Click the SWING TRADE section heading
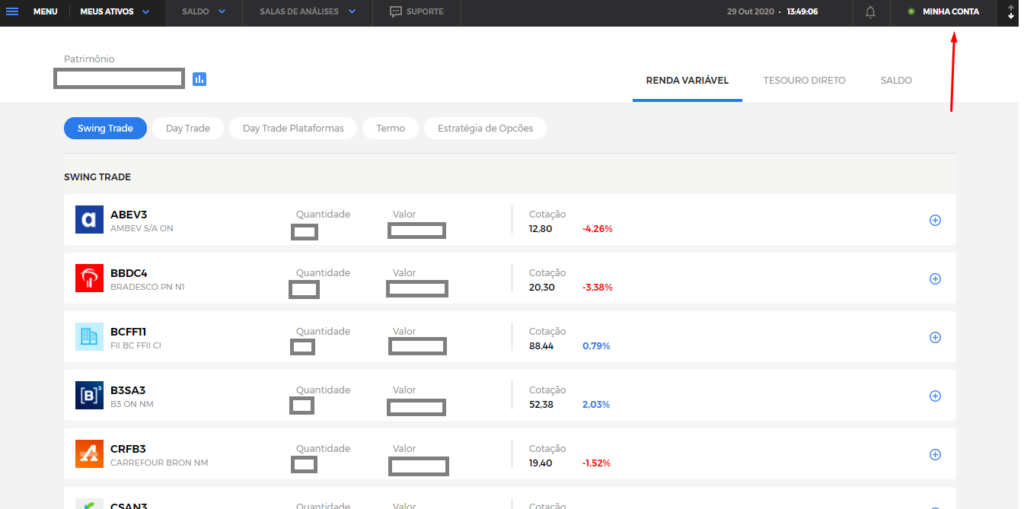 [x=97, y=177]
